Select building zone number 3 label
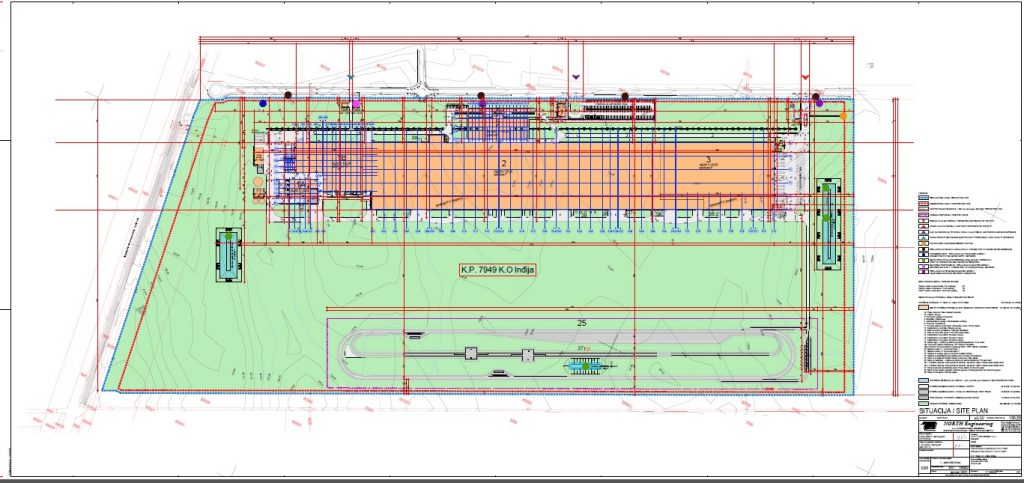Screen dimensions: 1024x483 click(707, 159)
